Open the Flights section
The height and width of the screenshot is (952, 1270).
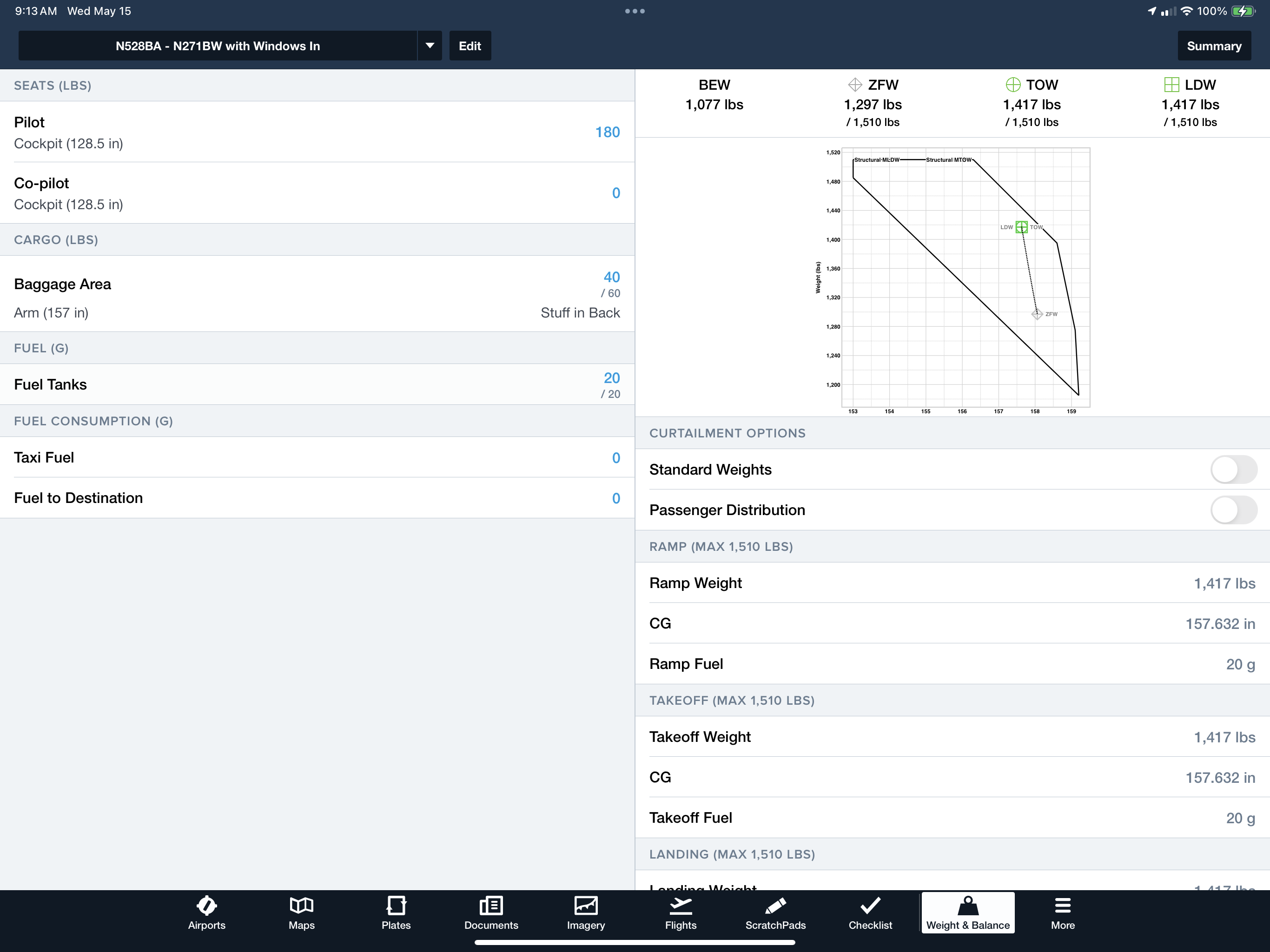click(x=681, y=913)
